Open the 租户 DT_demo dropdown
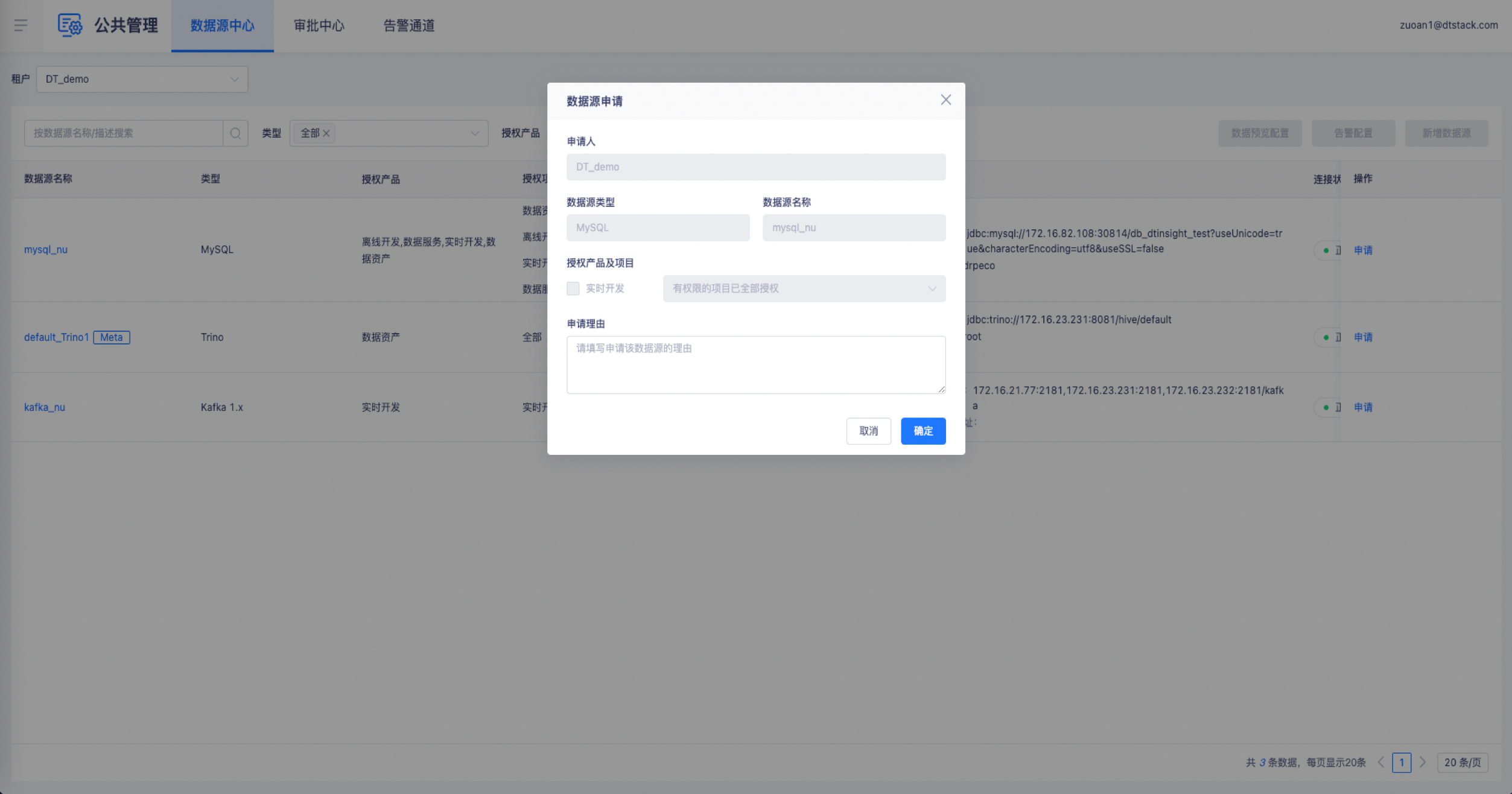This screenshot has width=1512, height=794. [x=142, y=79]
